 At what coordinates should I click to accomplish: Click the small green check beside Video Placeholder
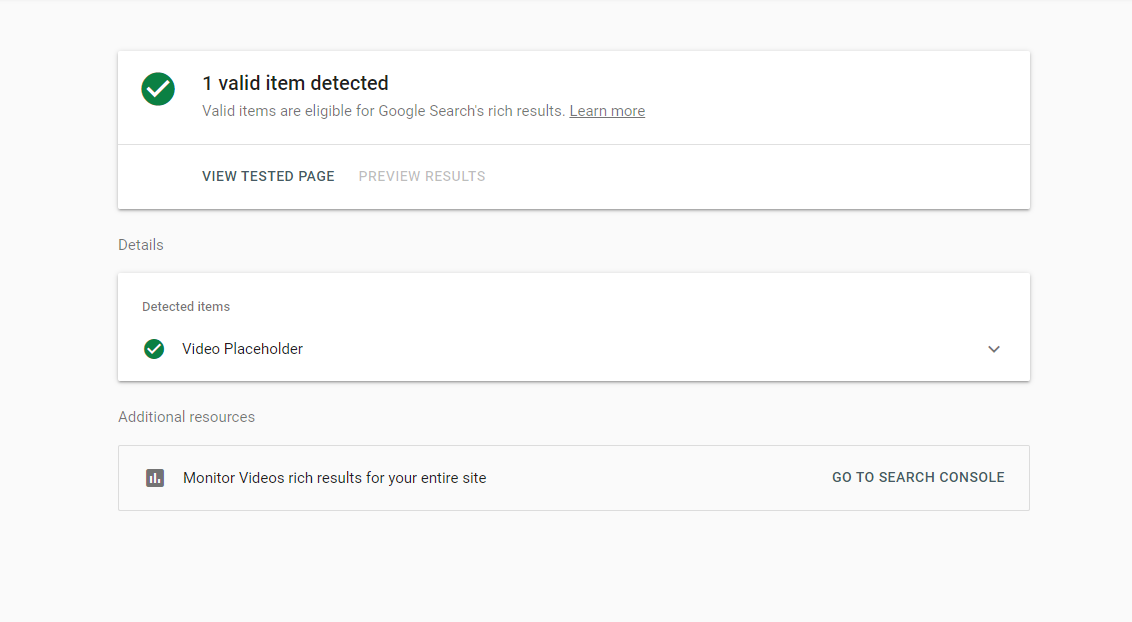[x=154, y=349]
